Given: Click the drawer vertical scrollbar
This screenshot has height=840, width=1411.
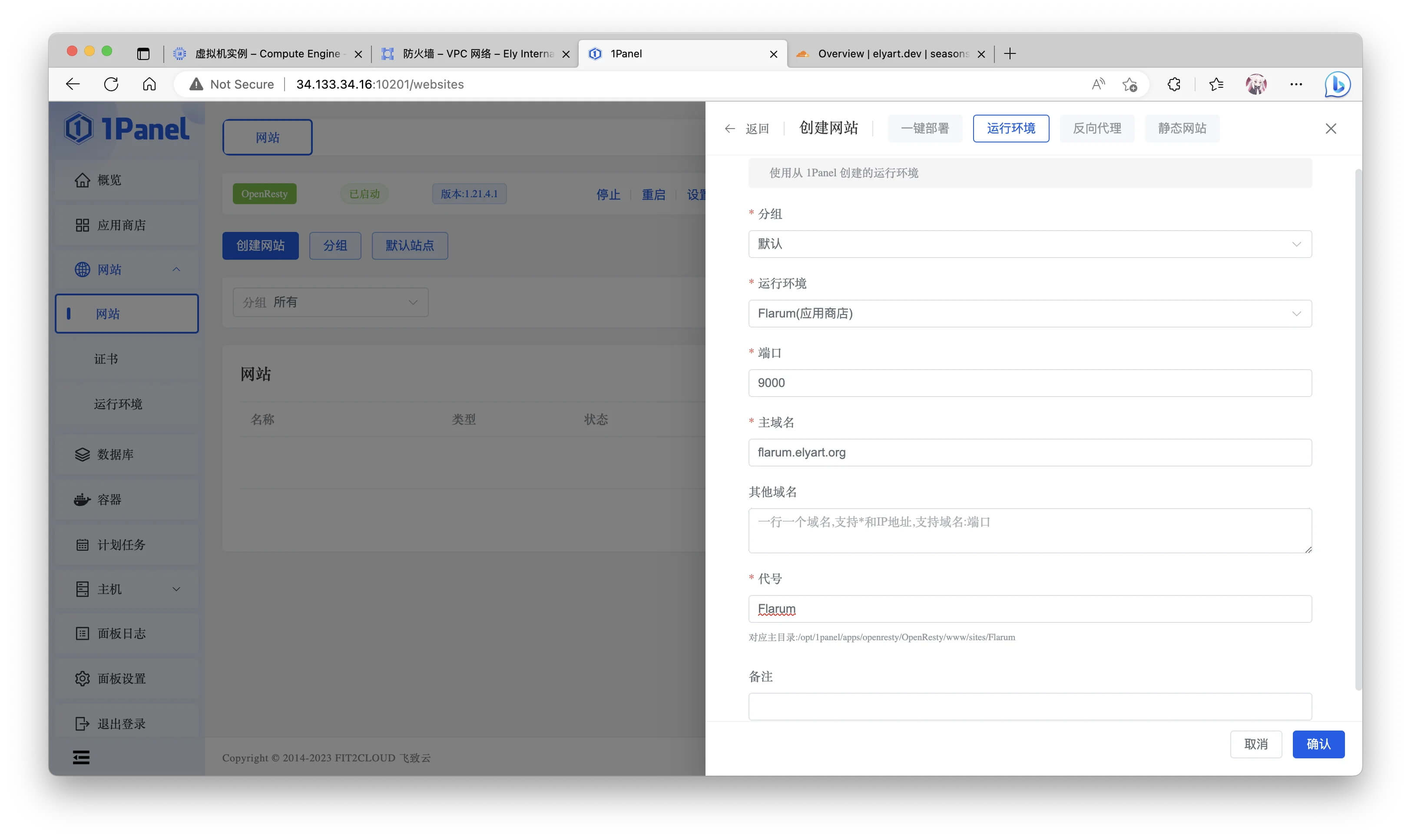Looking at the screenshot, I should (1358, 430).
